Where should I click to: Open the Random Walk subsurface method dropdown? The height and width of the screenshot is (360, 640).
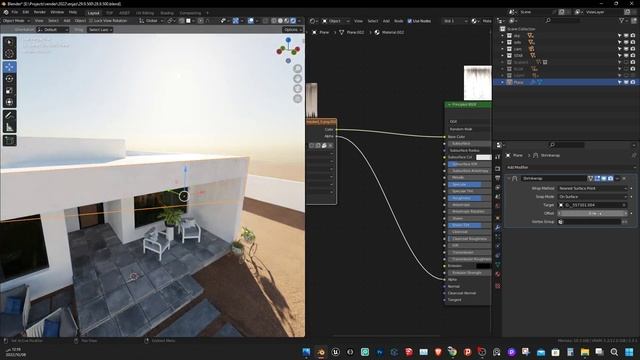point(469,129)
